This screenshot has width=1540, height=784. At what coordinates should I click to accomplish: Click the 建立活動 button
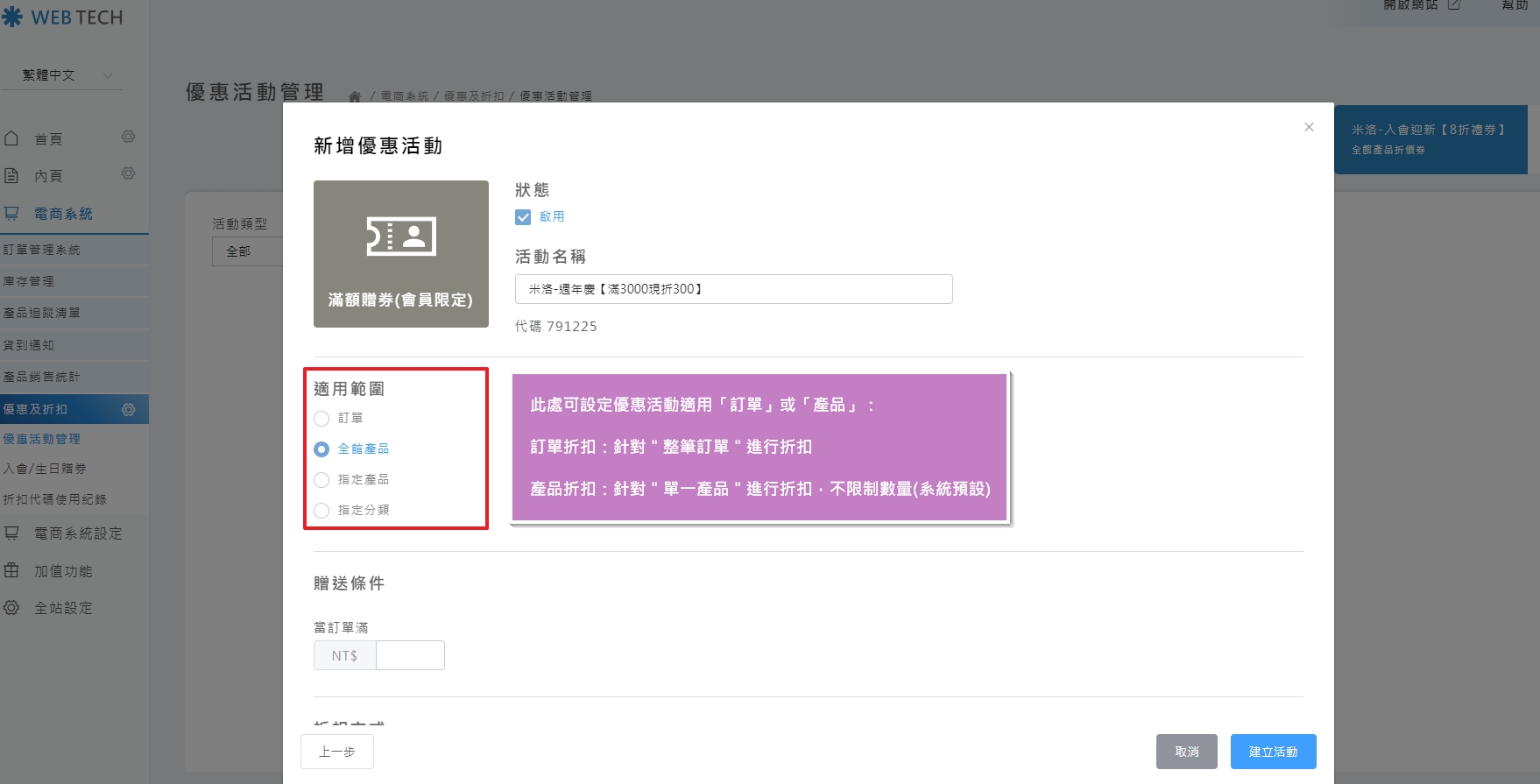(1273, 752)
